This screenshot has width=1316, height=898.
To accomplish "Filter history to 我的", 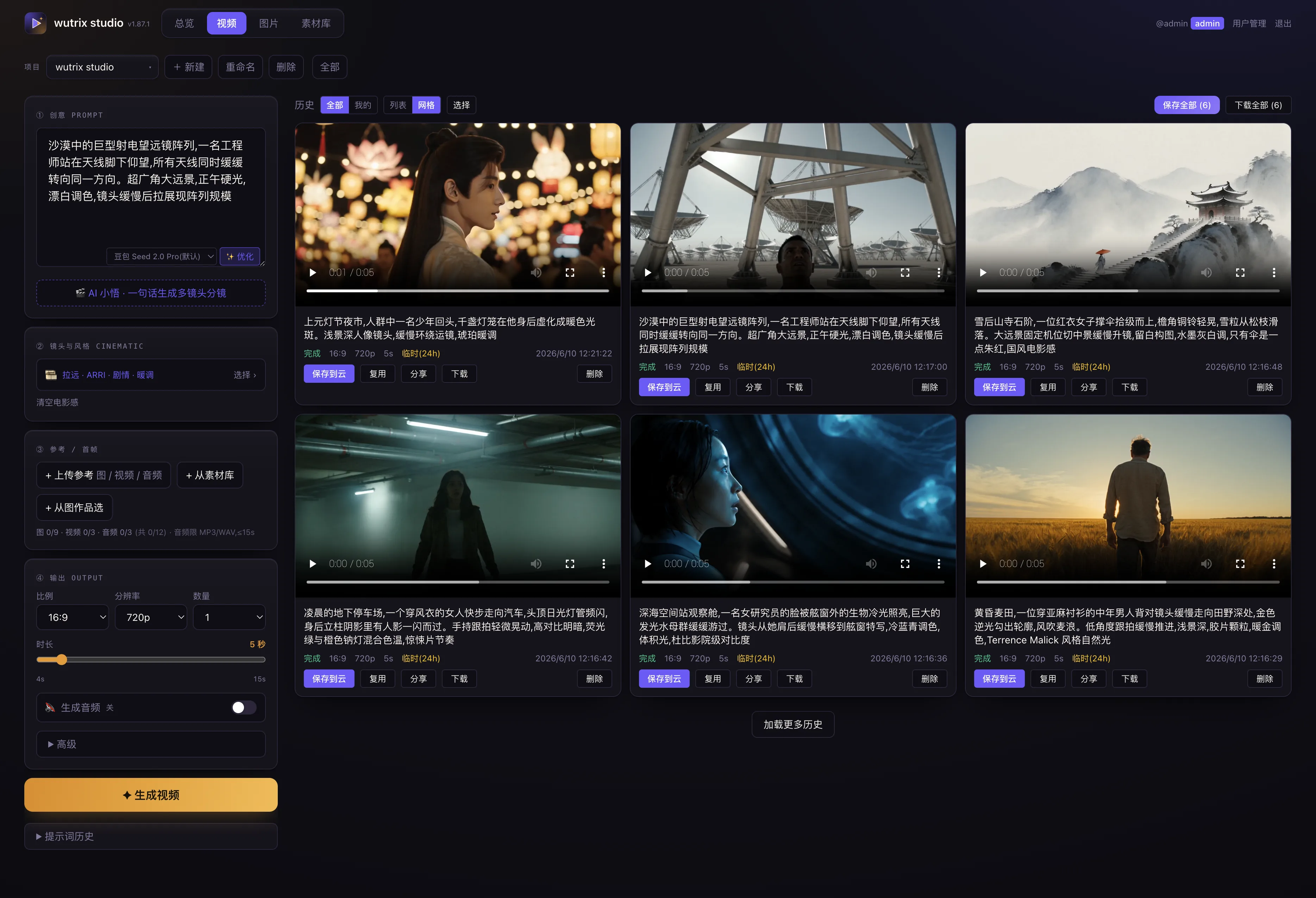I will [x=363, y=105].
